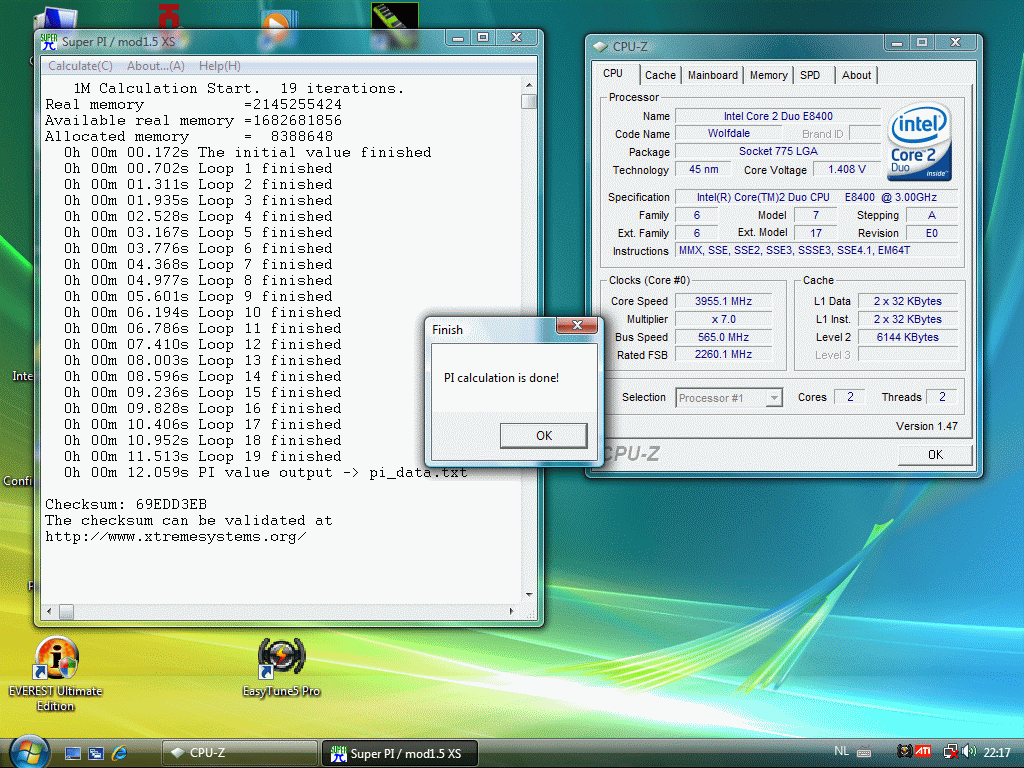
Task: Open the About...(A) menu in Super PI
Action: [x=155, y=66]
